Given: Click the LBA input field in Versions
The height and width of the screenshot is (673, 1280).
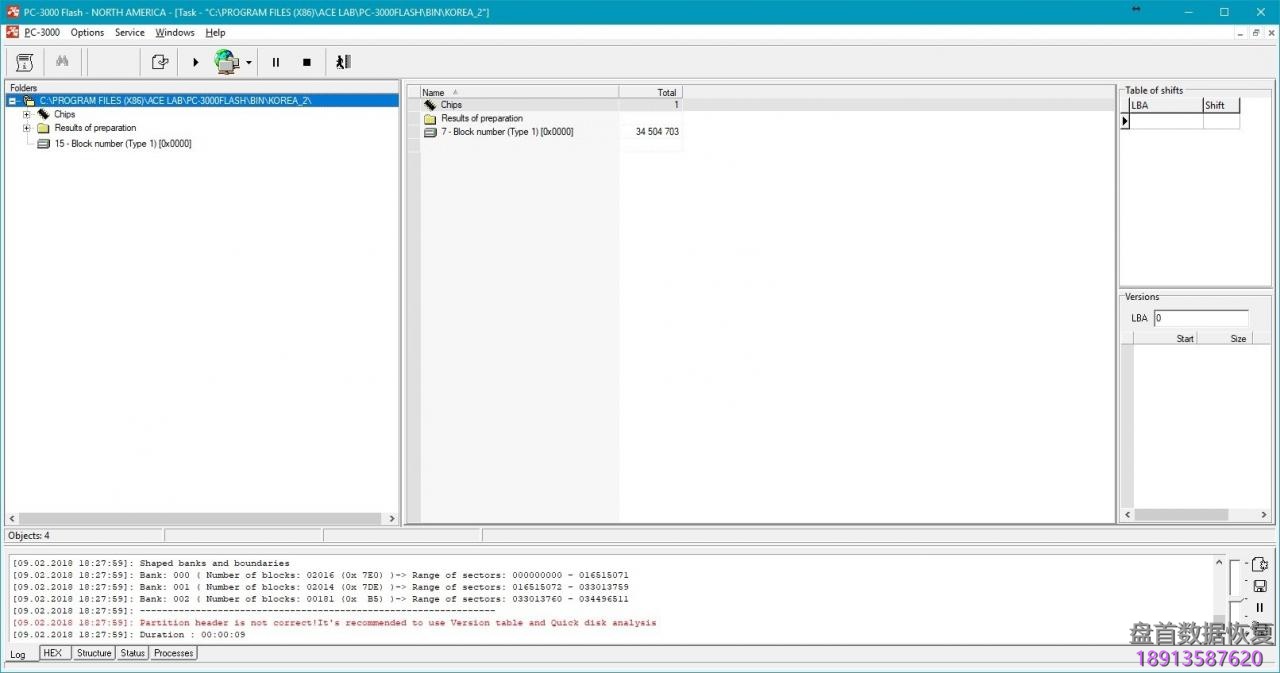Looking at the screenshot, I should [1200, 318].
